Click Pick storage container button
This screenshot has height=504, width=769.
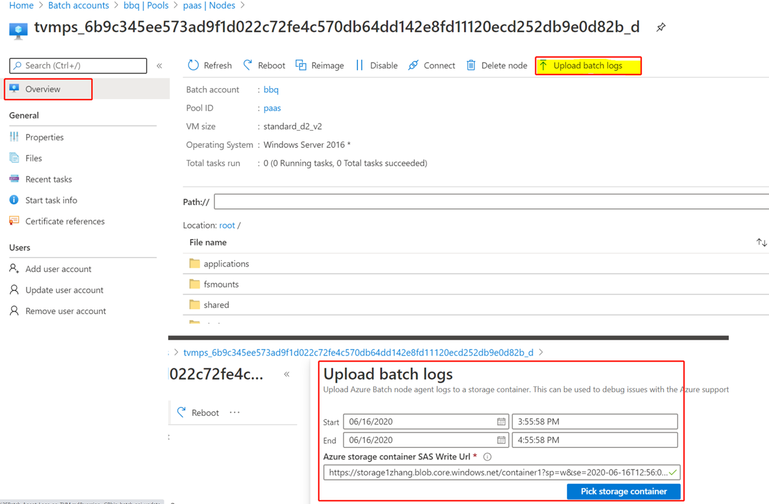(x=623, y=491)
